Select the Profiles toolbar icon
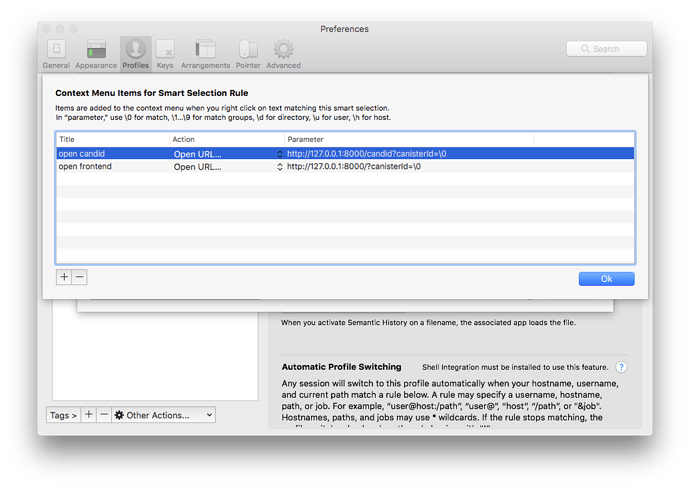 coord(136,54)
